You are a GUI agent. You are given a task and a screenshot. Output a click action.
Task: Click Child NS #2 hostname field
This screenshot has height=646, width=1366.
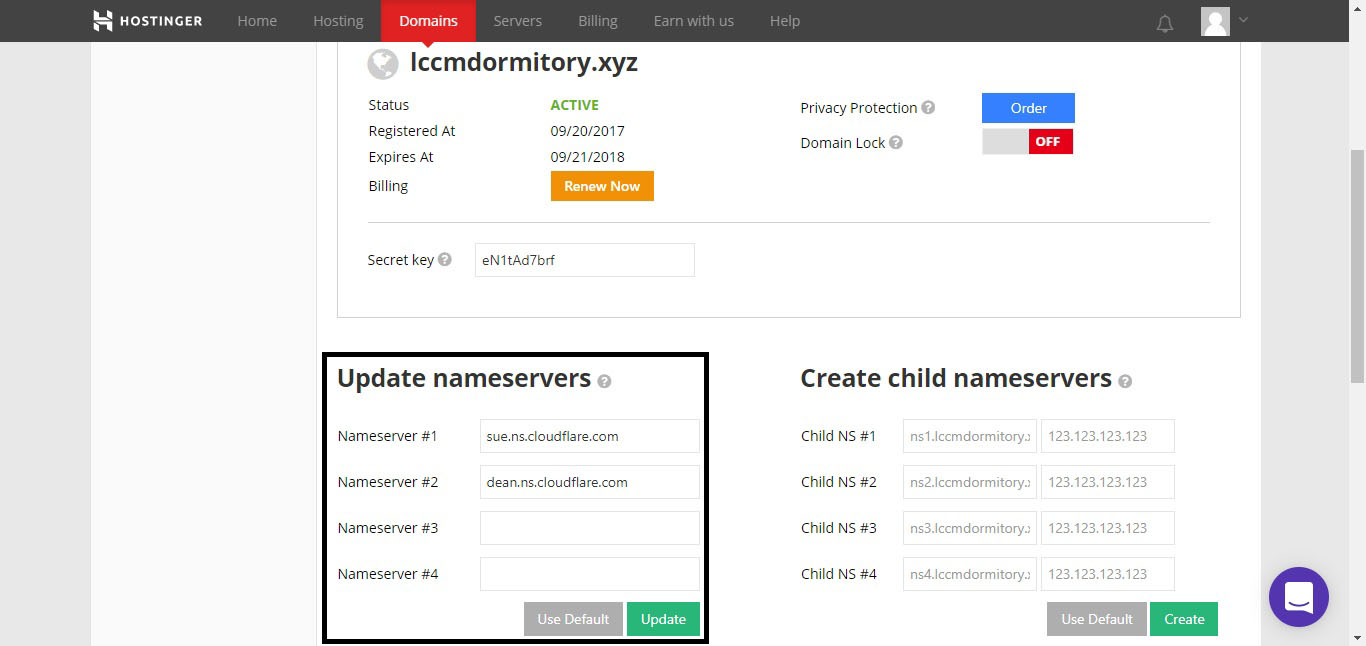point(970,482)
